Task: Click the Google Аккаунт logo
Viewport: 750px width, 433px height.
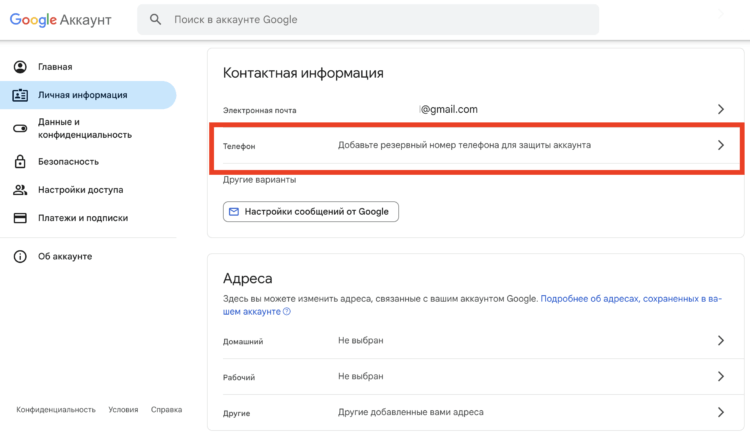Action: 60,20
